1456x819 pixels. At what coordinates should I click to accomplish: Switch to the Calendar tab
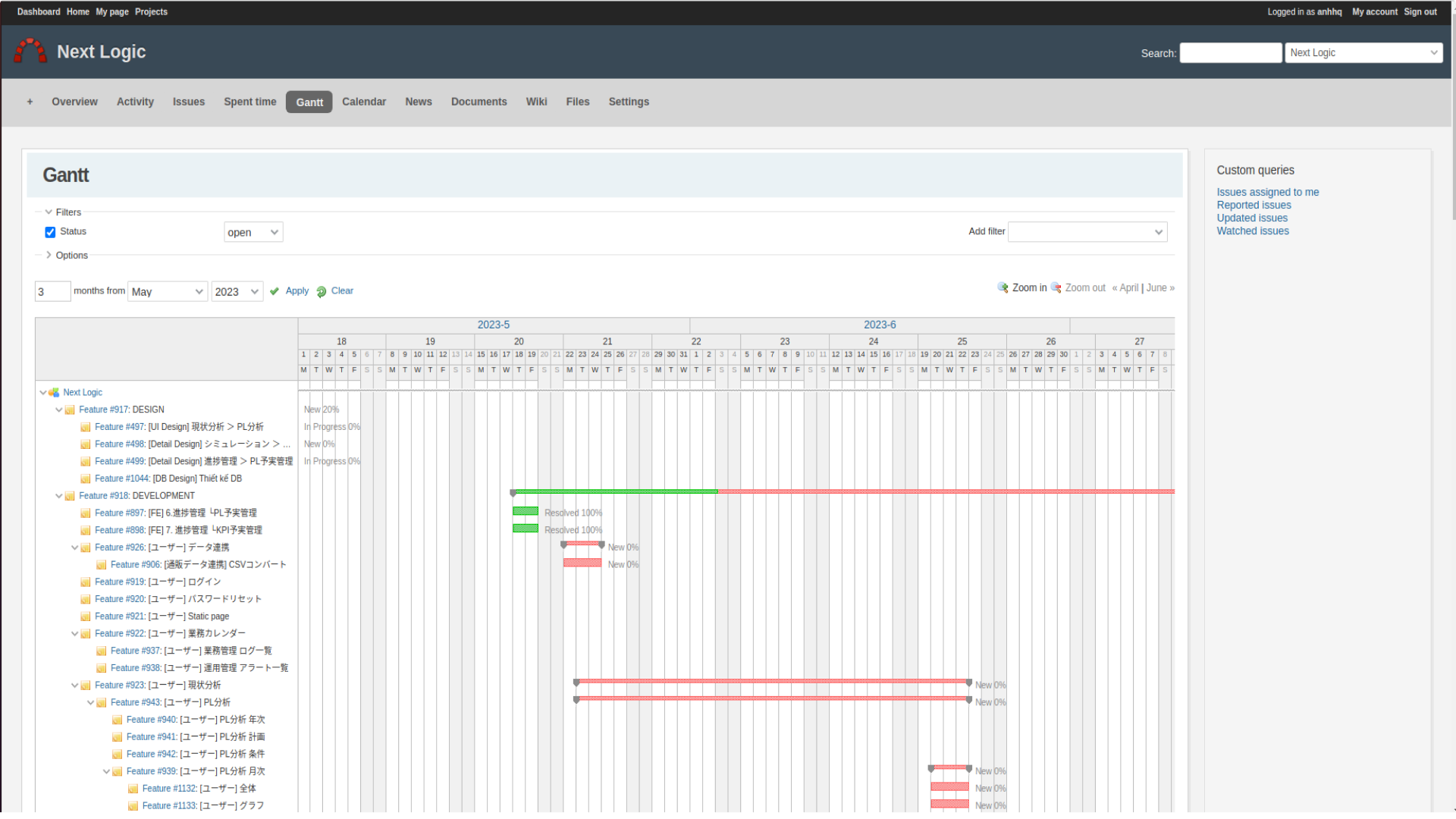click(364, 102)
